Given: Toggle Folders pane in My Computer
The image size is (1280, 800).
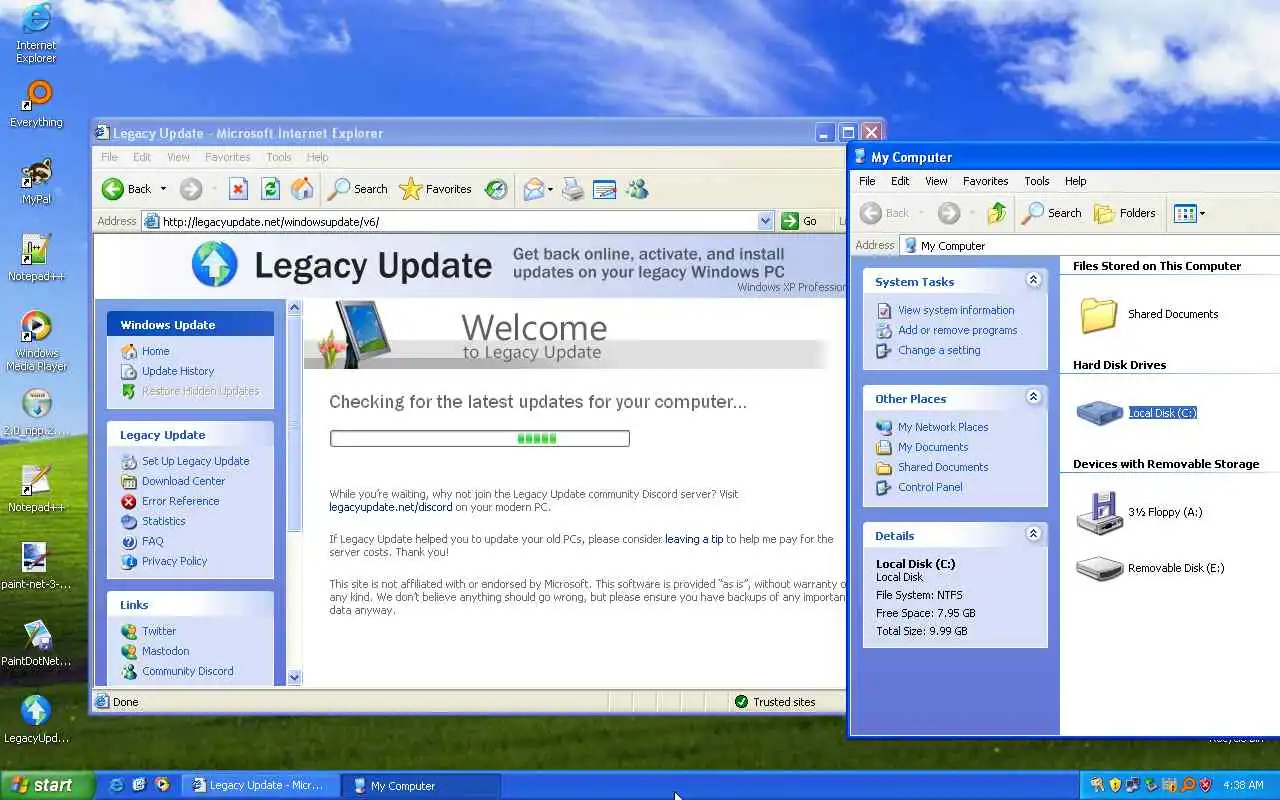Looking at the screenshot, I should (x=1125, y=213).
